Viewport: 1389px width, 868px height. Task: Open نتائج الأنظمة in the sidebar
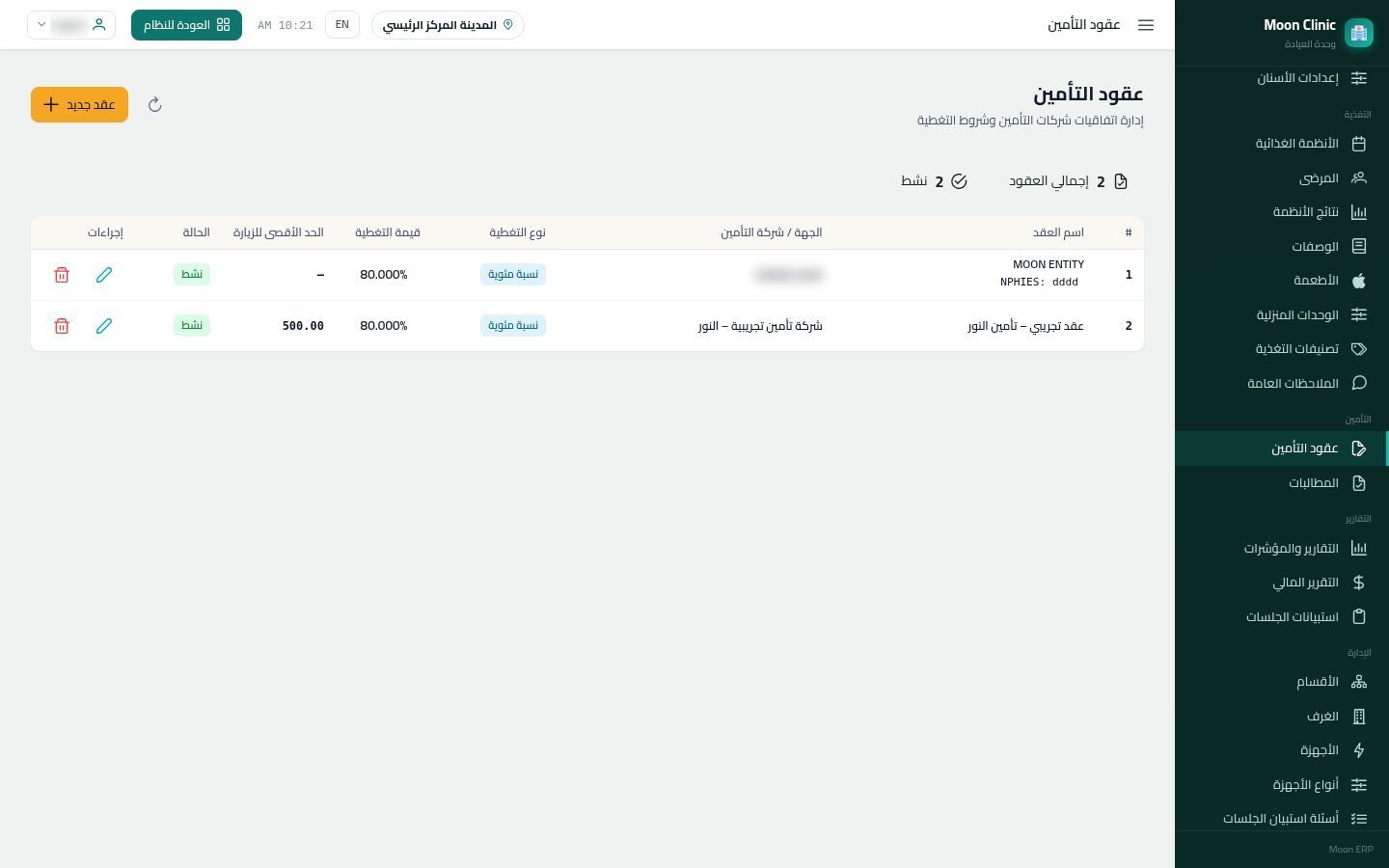pyautogui.click(x=1281, y=212)
